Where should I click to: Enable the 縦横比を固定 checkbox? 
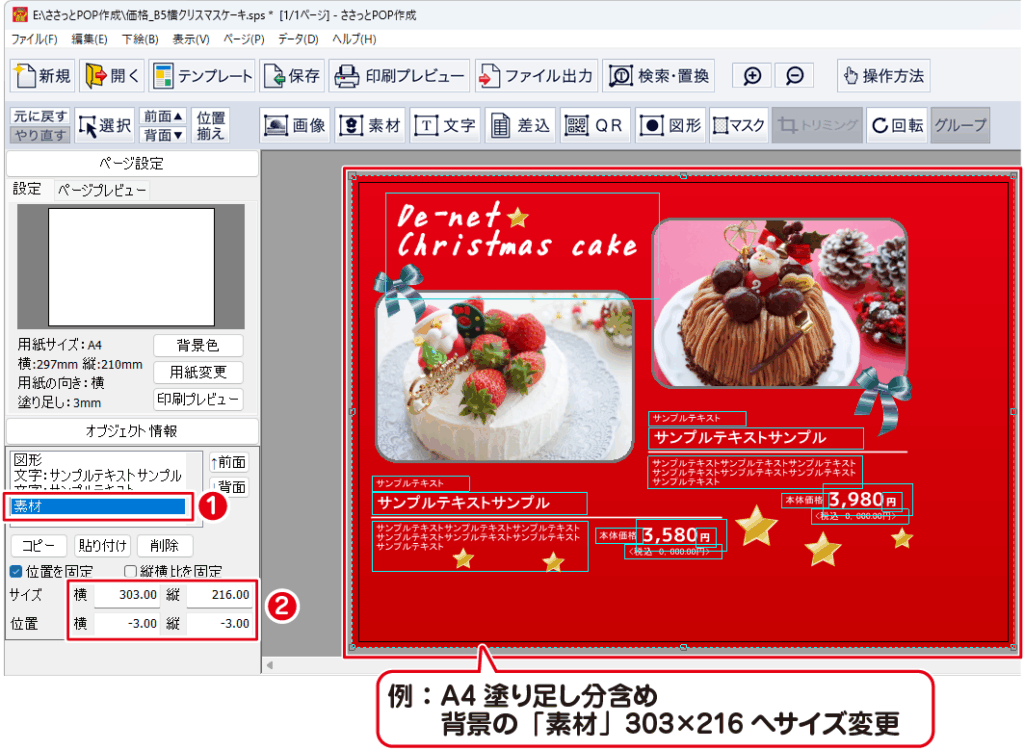tap(130, 572)
